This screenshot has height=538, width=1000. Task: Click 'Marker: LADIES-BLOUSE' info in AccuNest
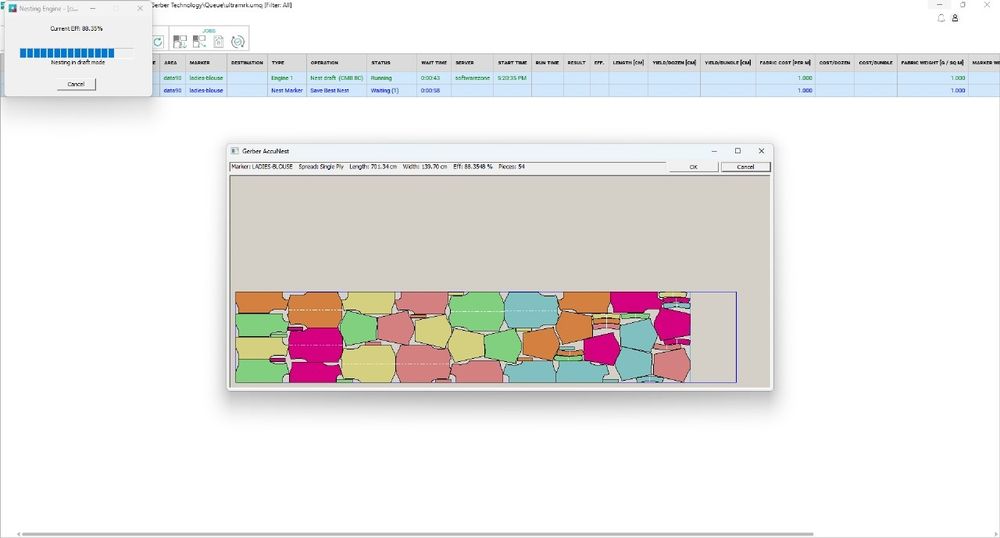[262, 166]
